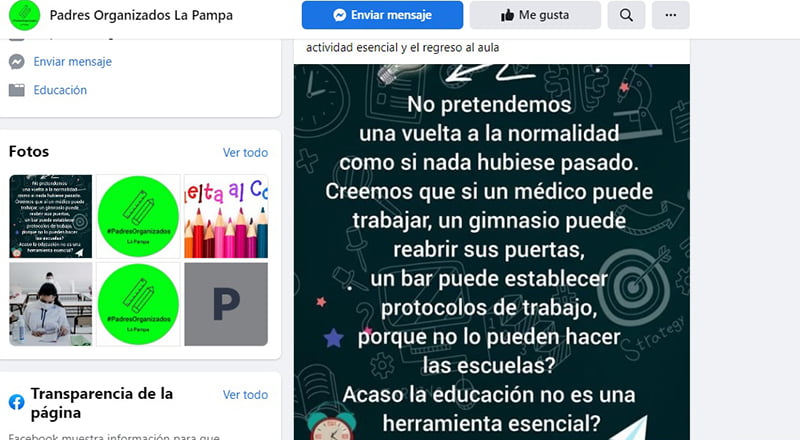Viewport: 800px width, 440px height.
Task: Open the large chalkboard post image
Action: [492, 252]
